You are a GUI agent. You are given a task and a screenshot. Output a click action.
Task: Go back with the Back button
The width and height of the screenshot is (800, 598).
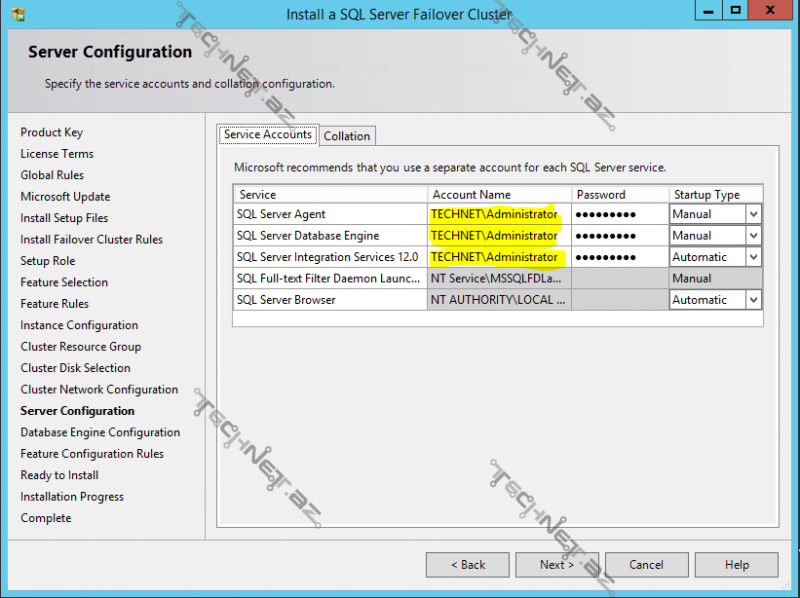click(x=467, y=565)
